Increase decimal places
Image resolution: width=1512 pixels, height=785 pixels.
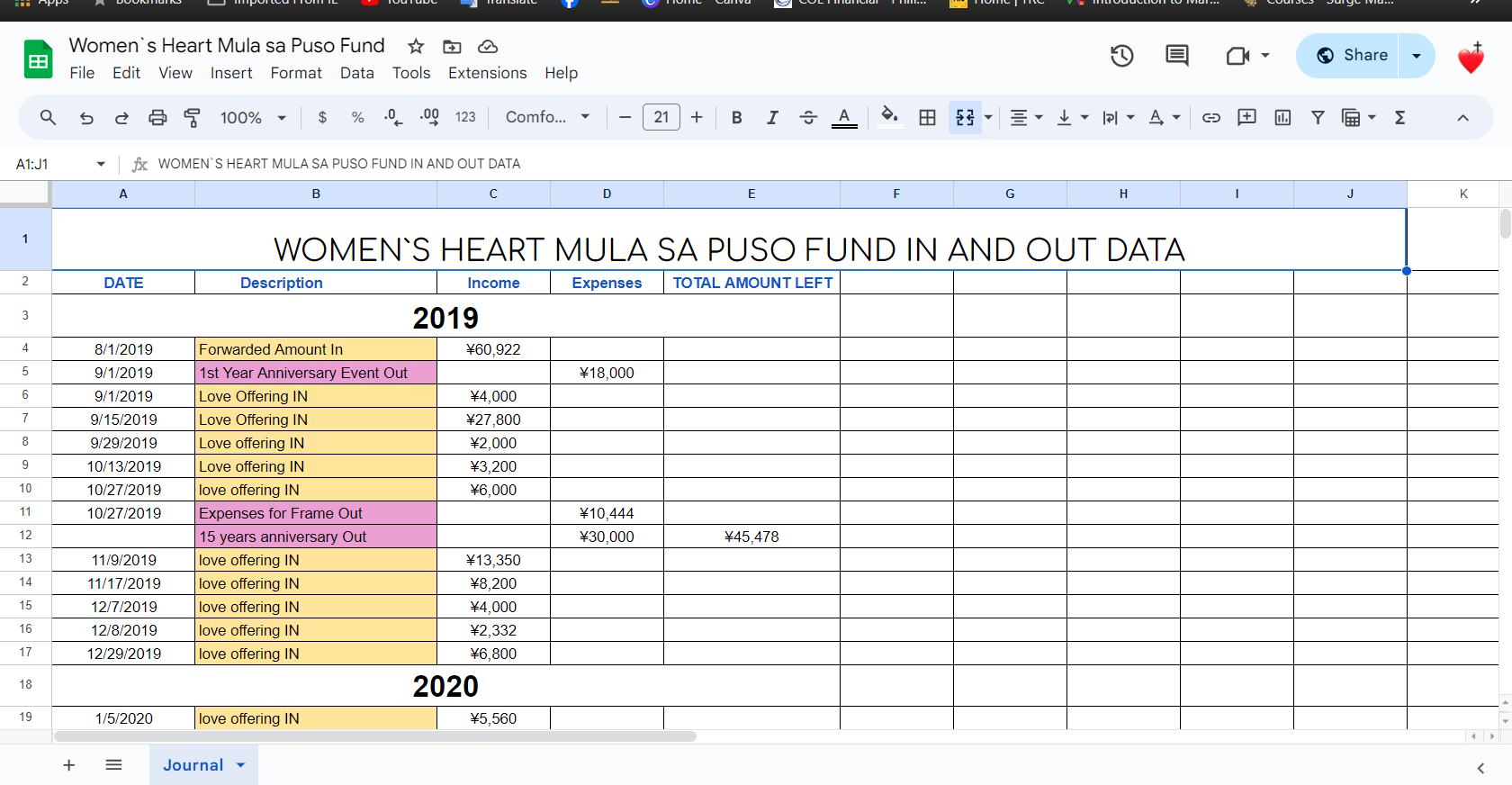[429, 117]
